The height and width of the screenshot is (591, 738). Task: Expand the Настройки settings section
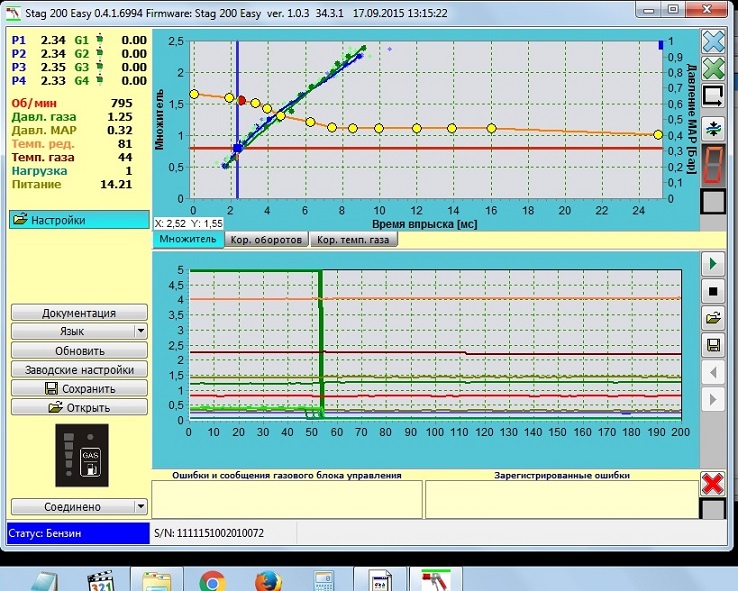click(x=78, y=220)
